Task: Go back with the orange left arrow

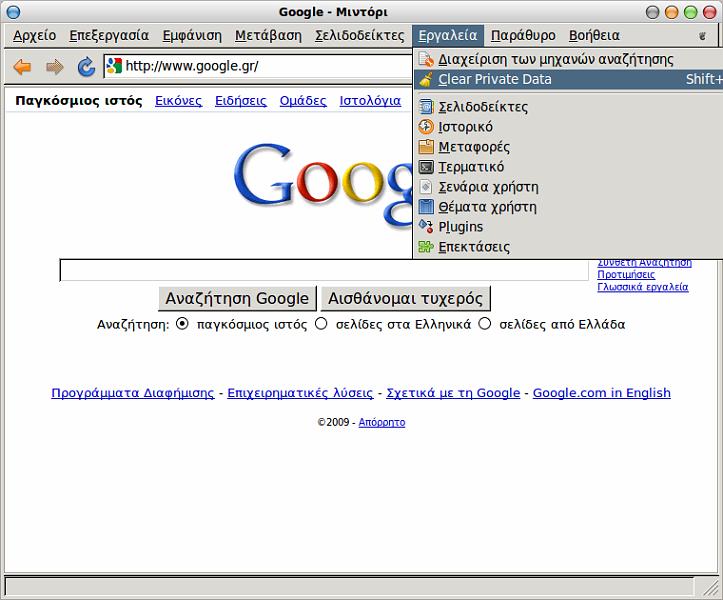Action: pyautogui.click(x=22, y=67)
